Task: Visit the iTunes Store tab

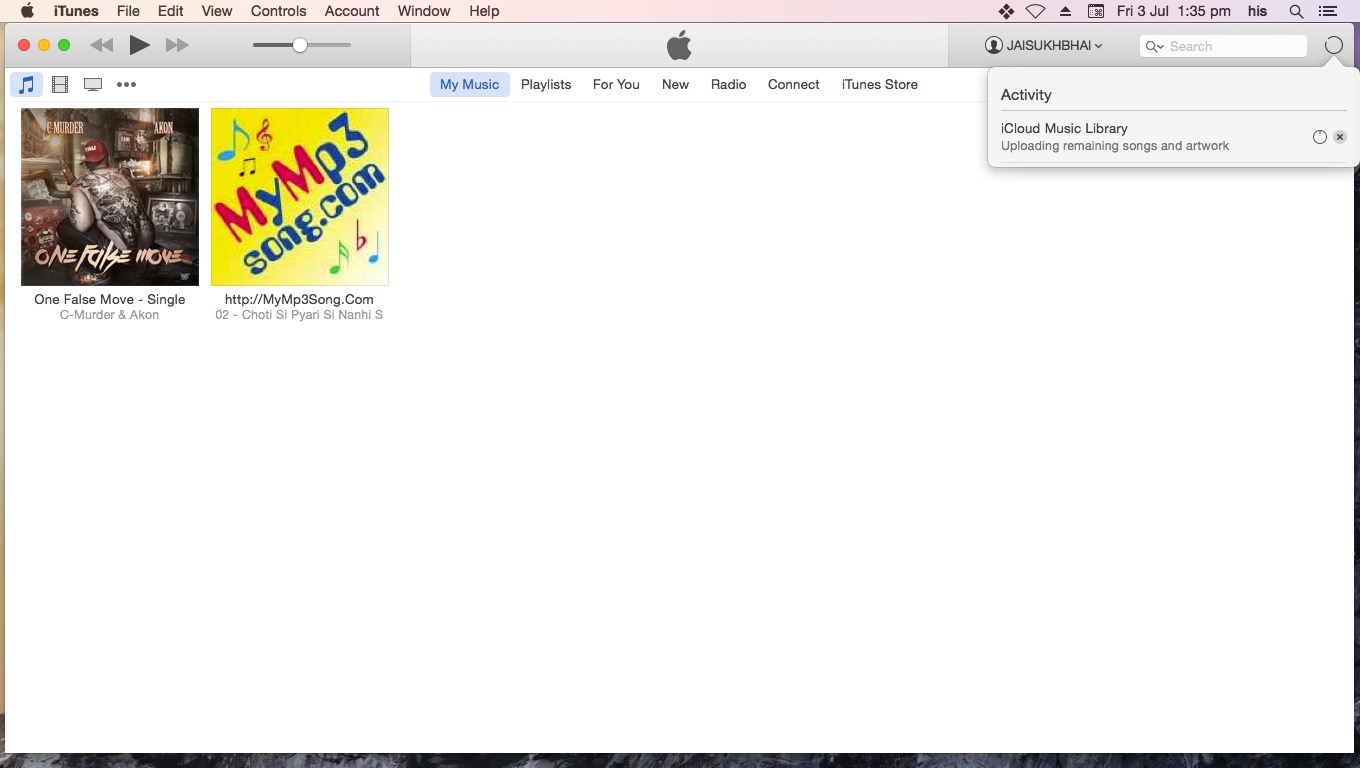Action: 880,85
